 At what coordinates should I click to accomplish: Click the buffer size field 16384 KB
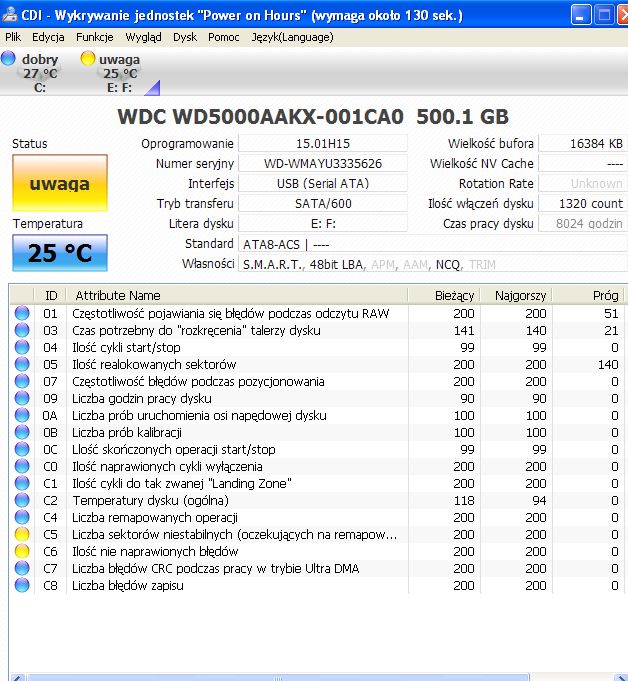(583, 143)
